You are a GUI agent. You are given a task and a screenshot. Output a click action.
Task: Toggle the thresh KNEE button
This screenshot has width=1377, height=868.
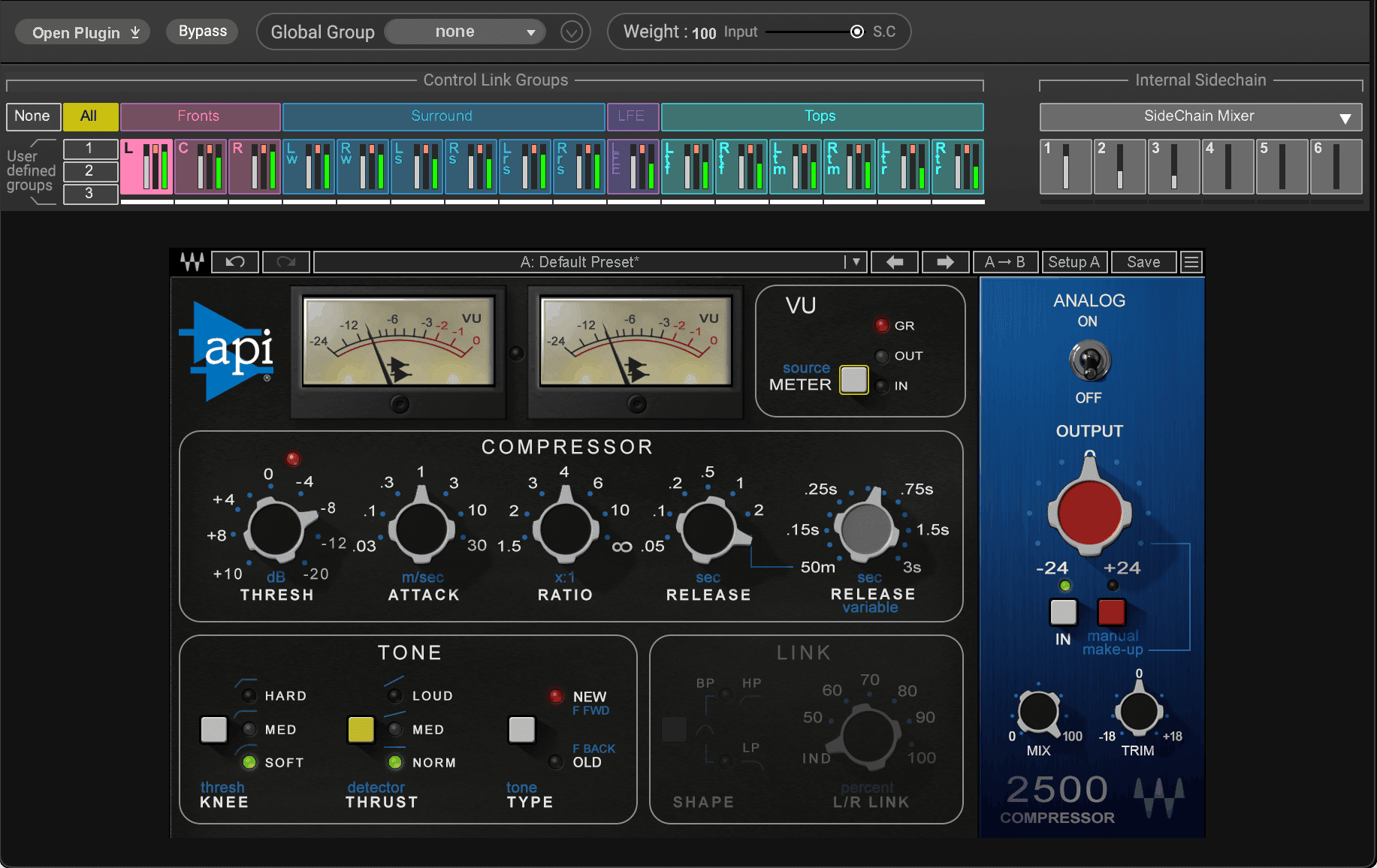coord(213,729)
